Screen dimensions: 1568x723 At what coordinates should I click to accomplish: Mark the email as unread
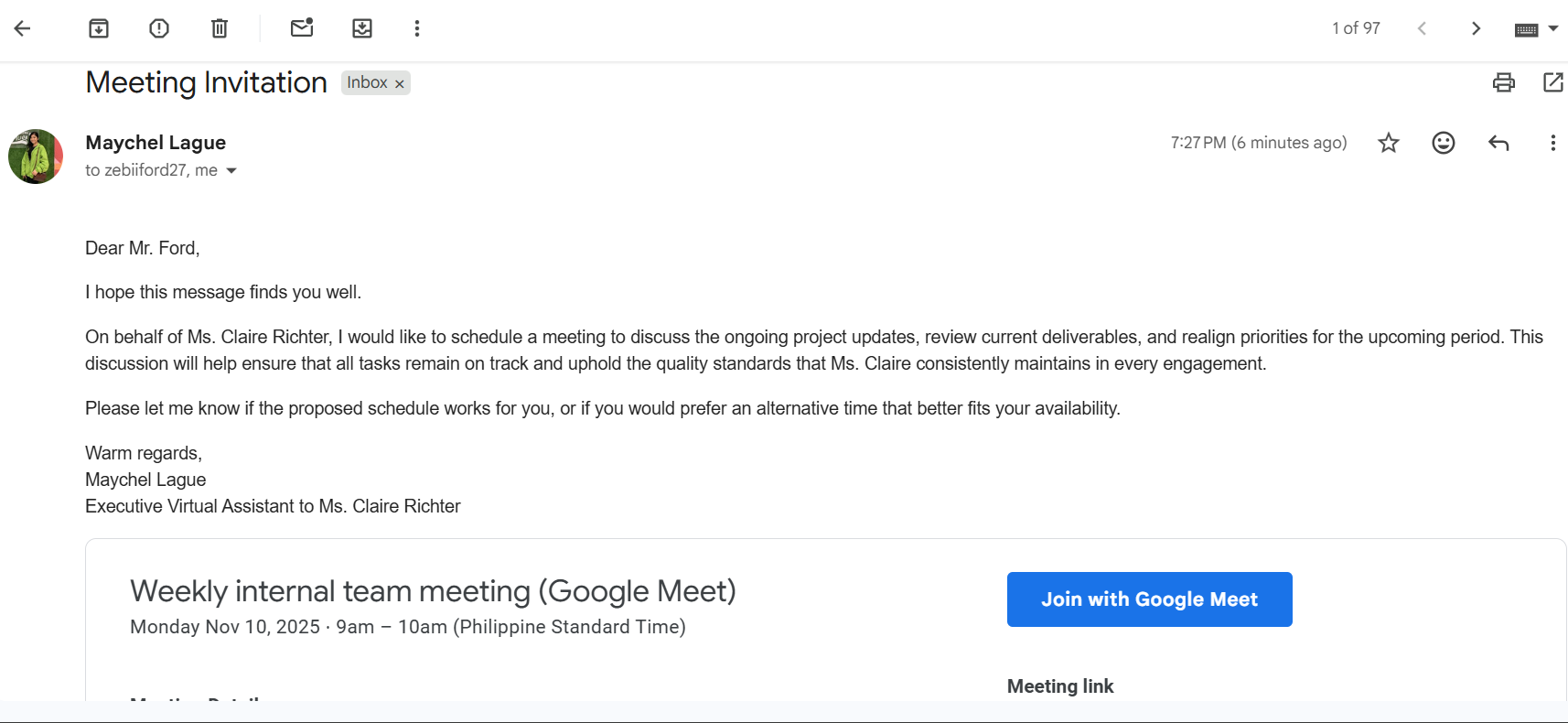pos(302,28)
